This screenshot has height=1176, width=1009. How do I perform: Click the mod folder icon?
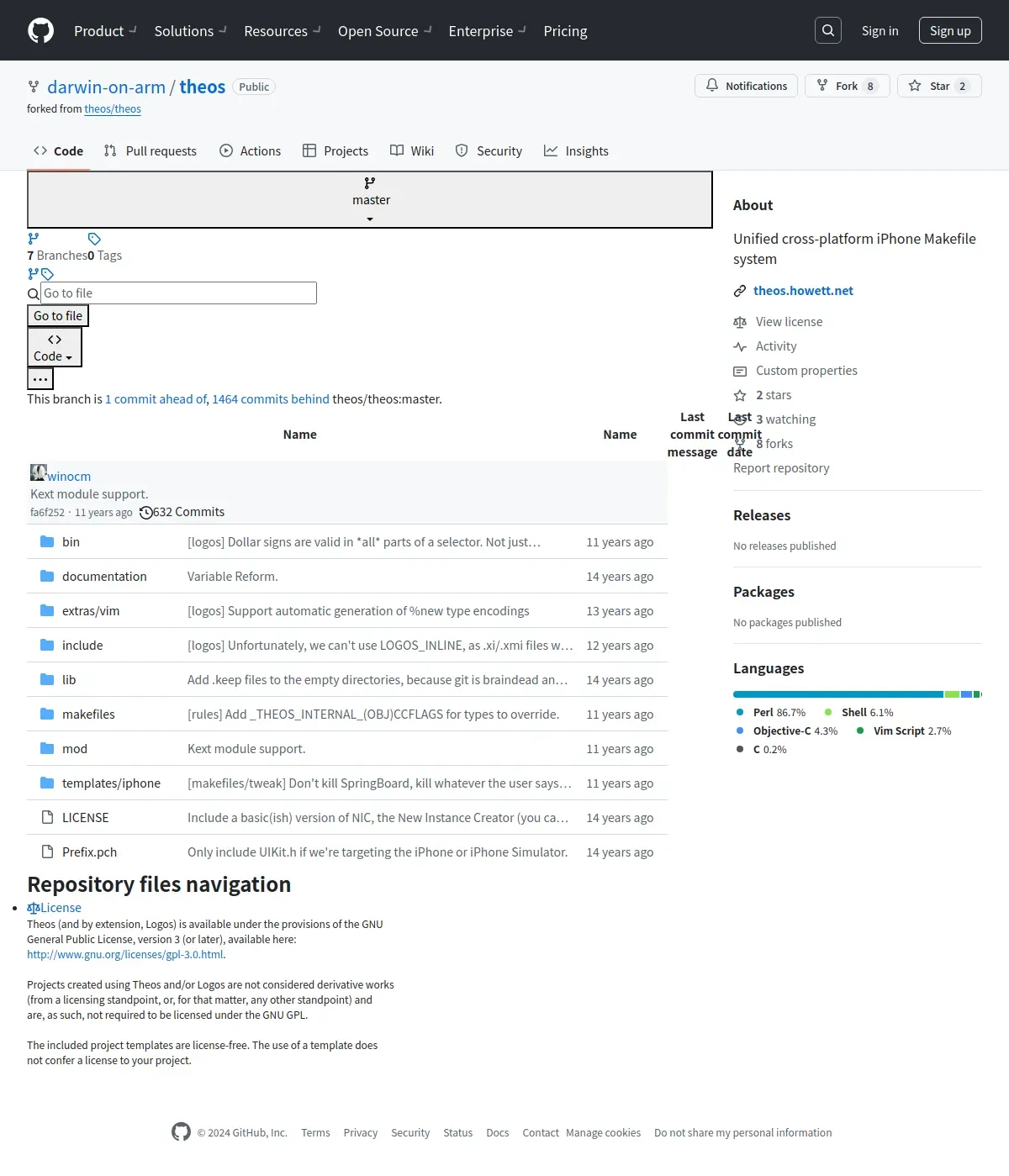click(x=47, y=749)
